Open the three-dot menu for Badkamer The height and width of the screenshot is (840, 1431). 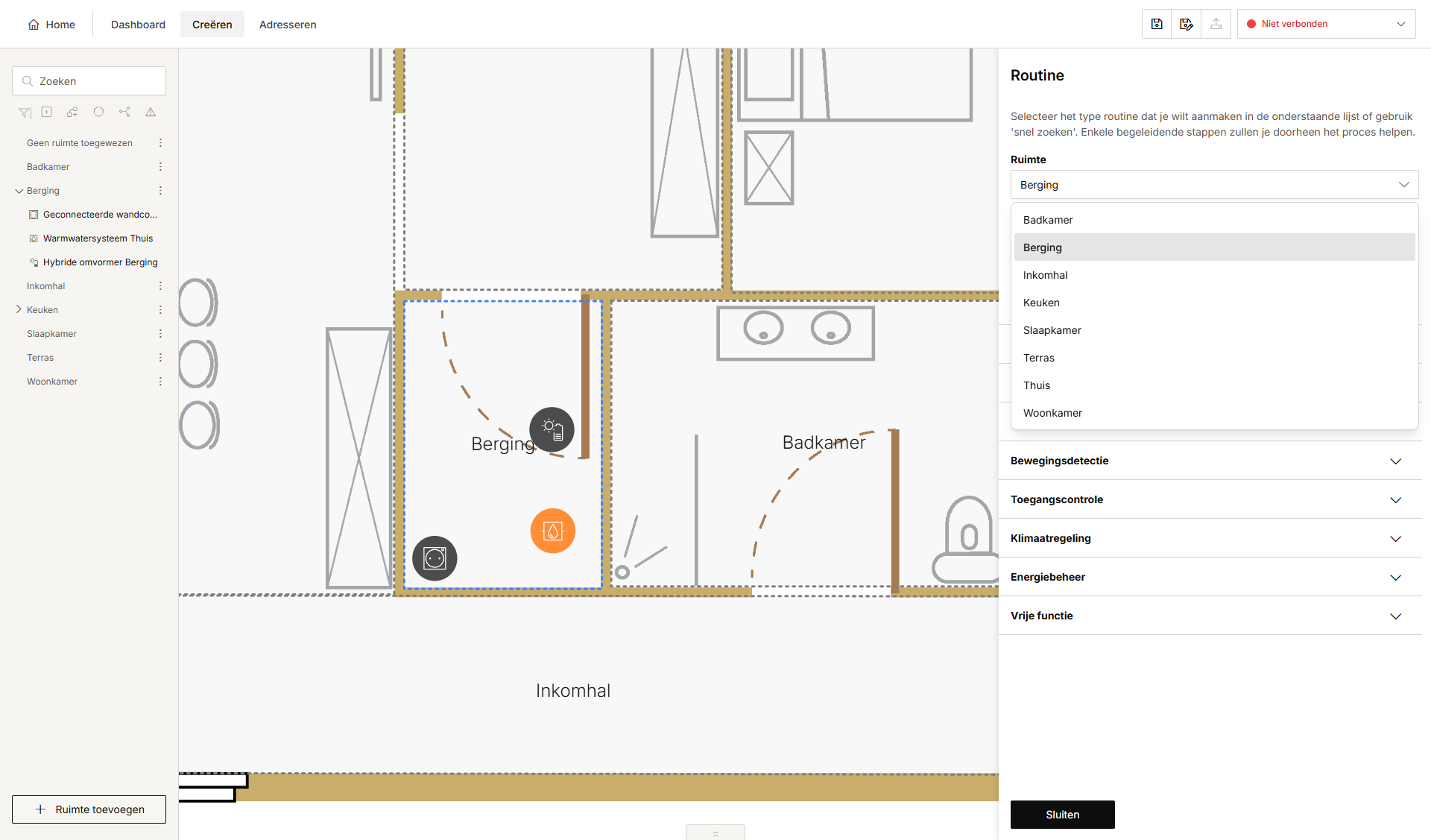point(160,167)
